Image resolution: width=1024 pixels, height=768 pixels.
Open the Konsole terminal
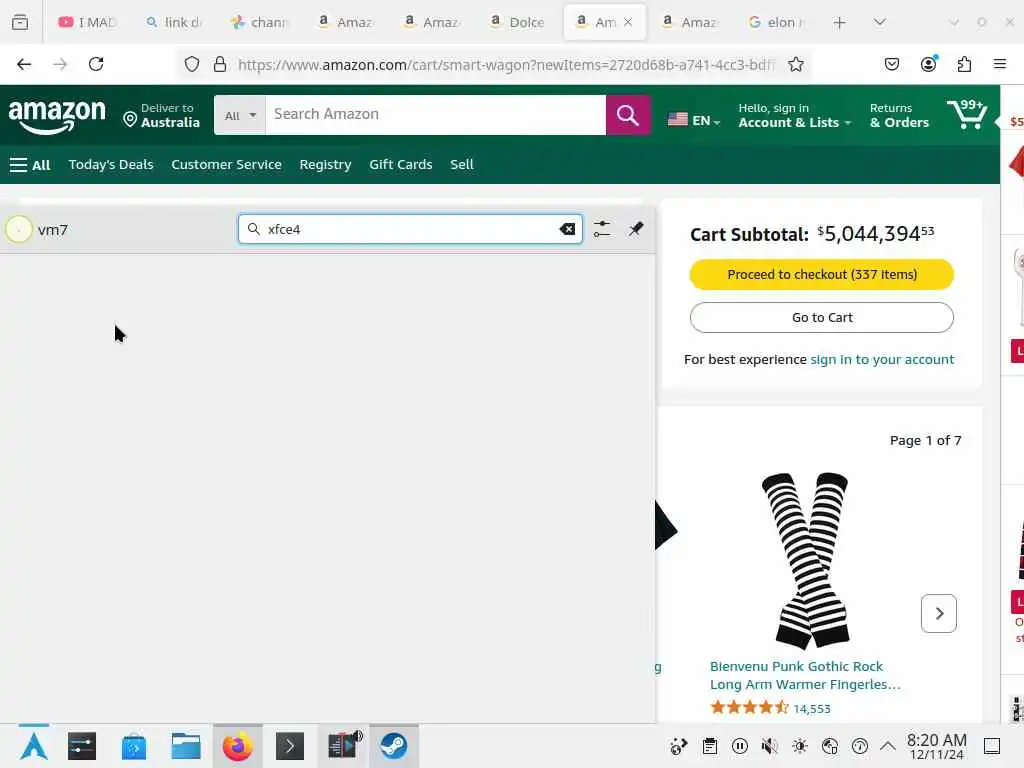coord(290,746)
